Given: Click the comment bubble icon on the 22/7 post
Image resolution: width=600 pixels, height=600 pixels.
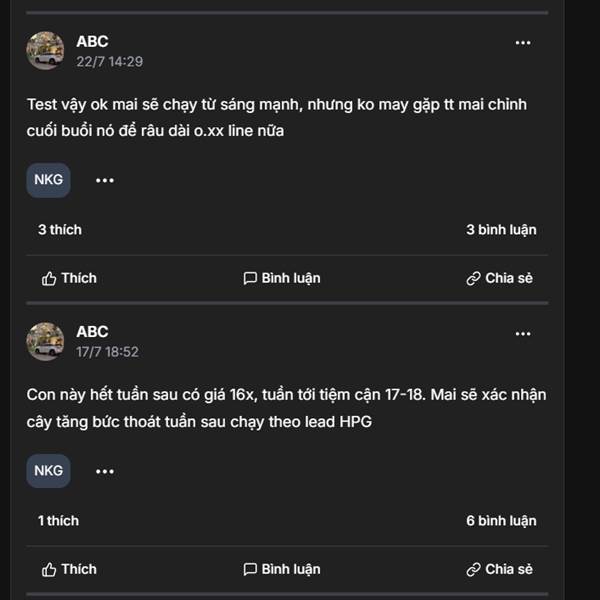Looking at the screenshot, I should point(250,278).
